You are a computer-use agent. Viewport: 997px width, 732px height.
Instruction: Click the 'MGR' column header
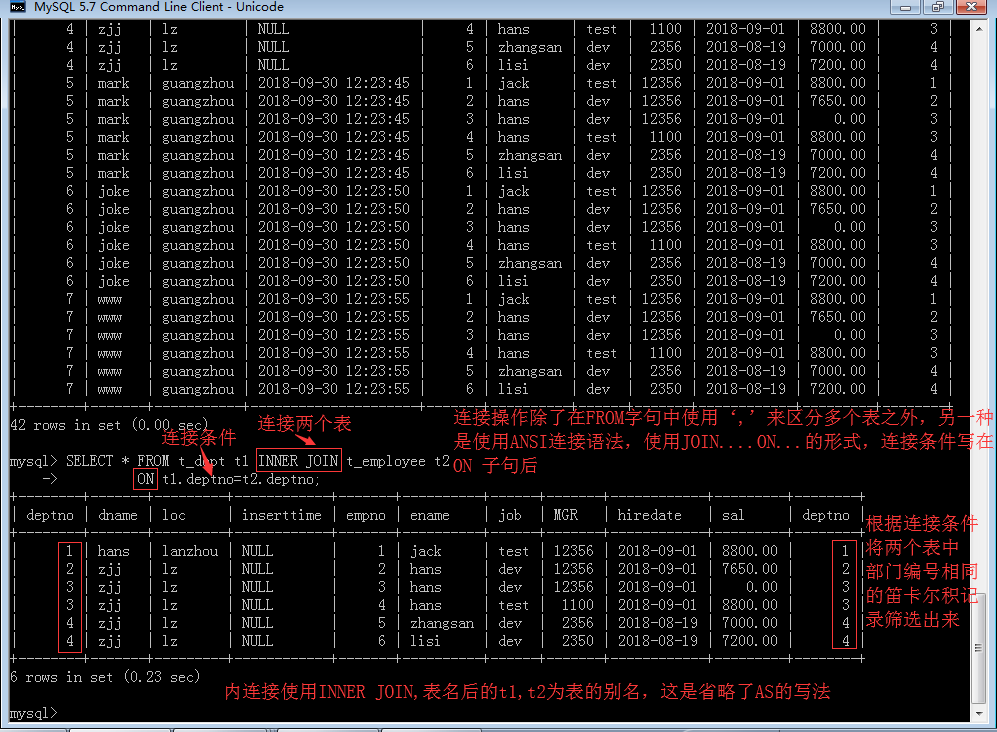click(x=565, y=515)
